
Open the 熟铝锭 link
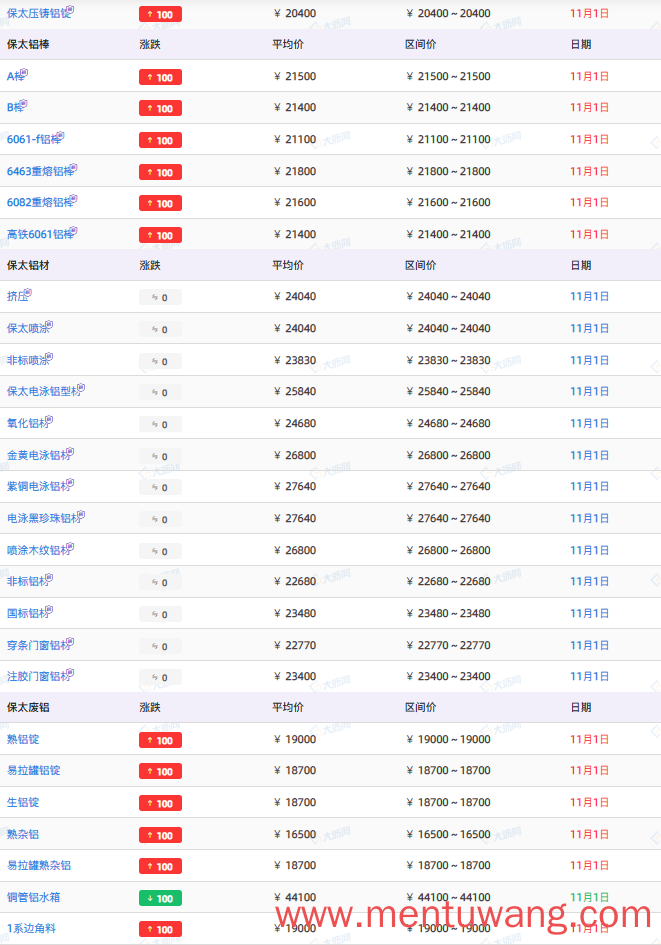pos(23,739)
